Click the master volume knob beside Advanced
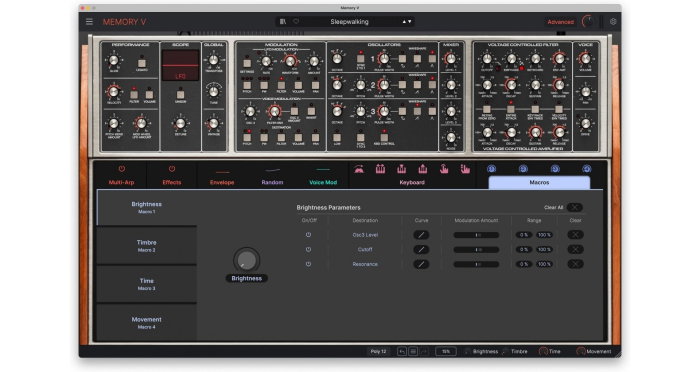The image size is (700, 372). click(x=588, y=21)
